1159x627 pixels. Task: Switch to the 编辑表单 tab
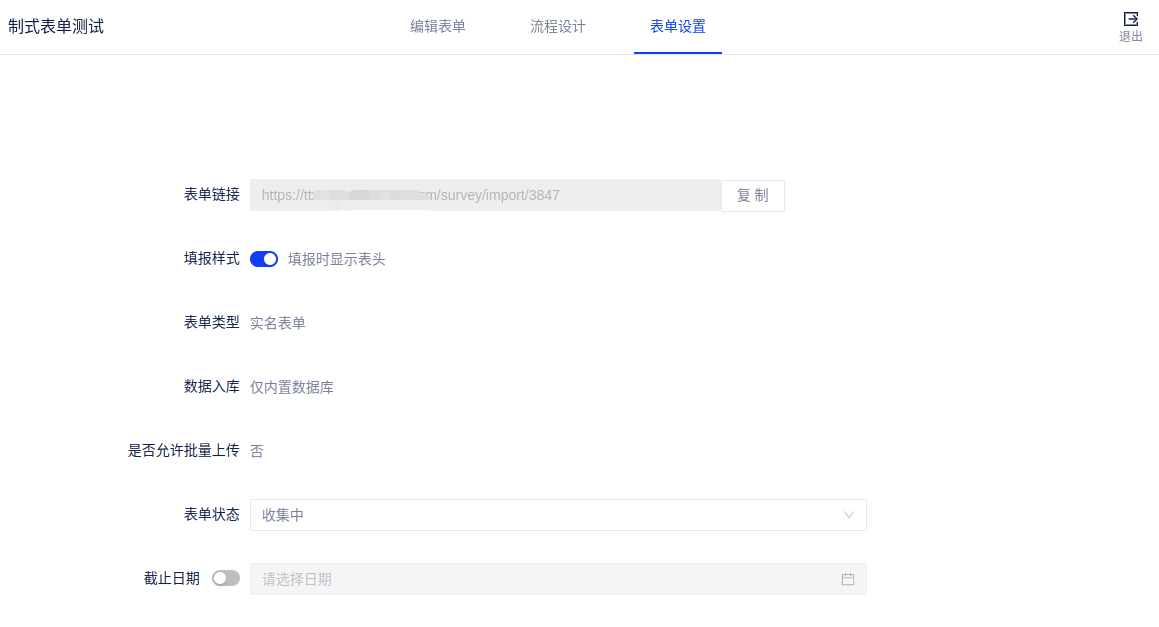[438, 27]
